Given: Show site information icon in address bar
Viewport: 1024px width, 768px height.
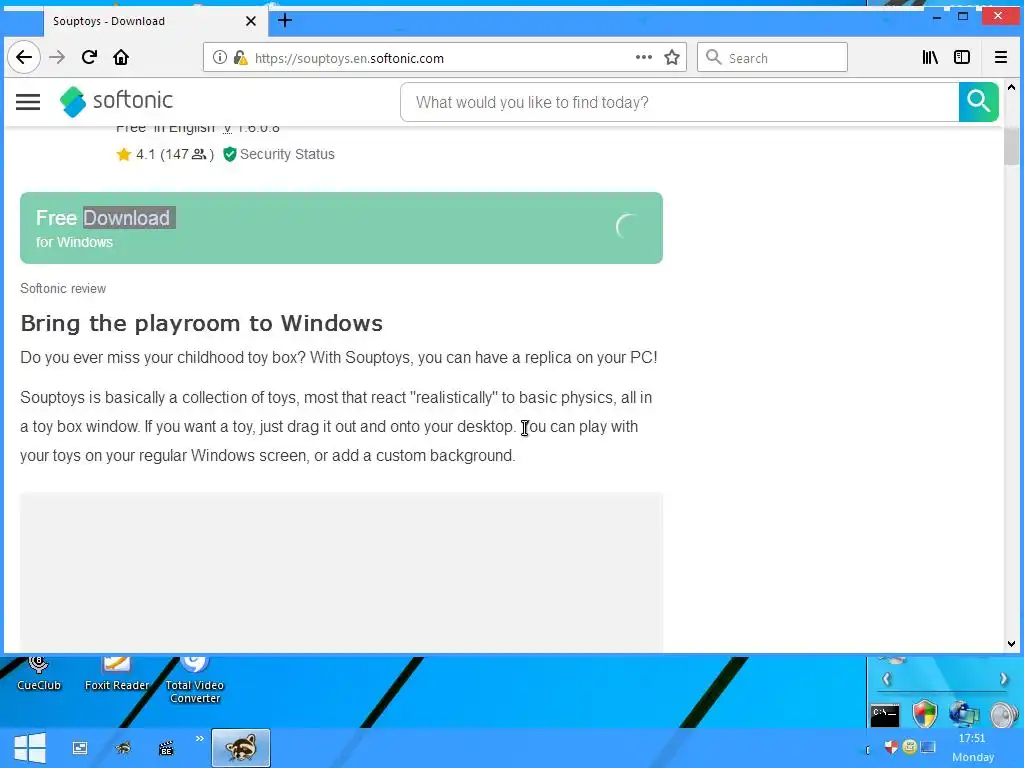Looking at the screenshot, I should pyautogui.click(x=220, y=57).
